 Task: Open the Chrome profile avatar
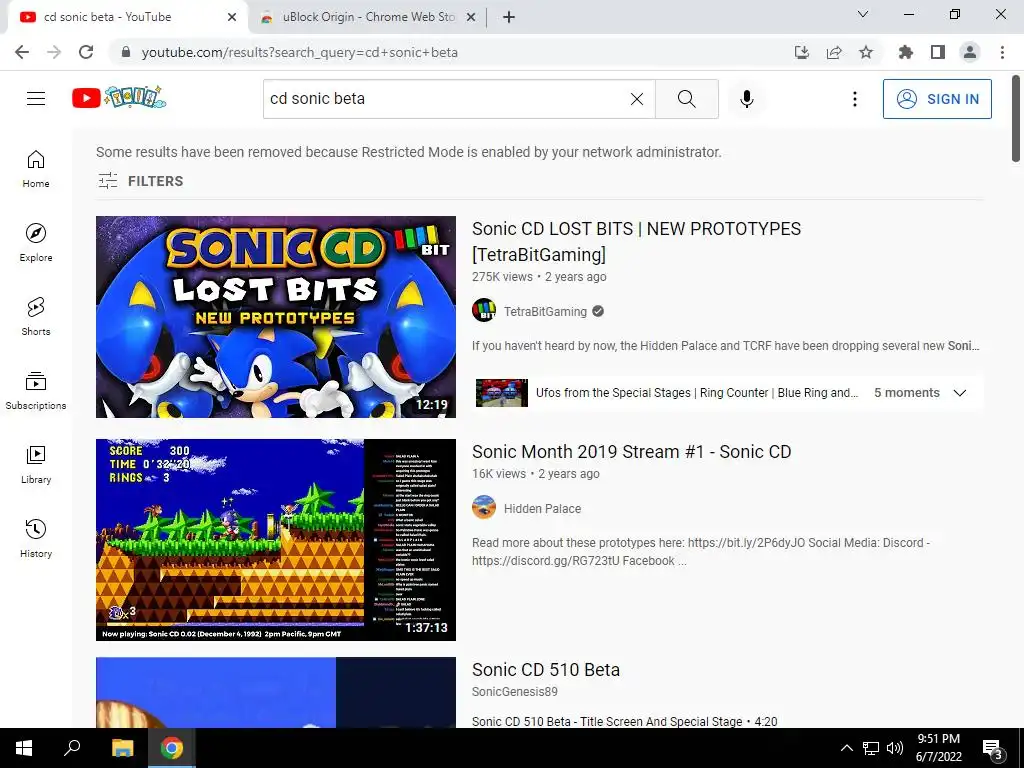tap(970, 52)
